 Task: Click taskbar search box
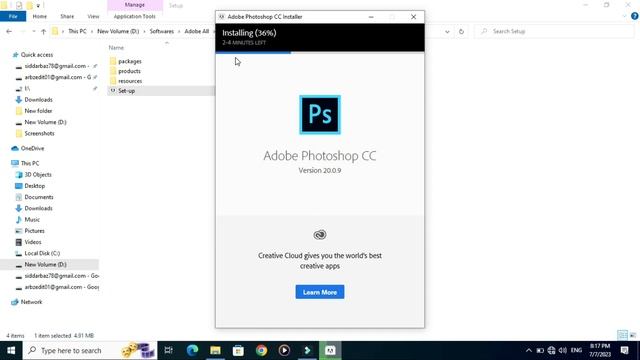coord(90,351)
